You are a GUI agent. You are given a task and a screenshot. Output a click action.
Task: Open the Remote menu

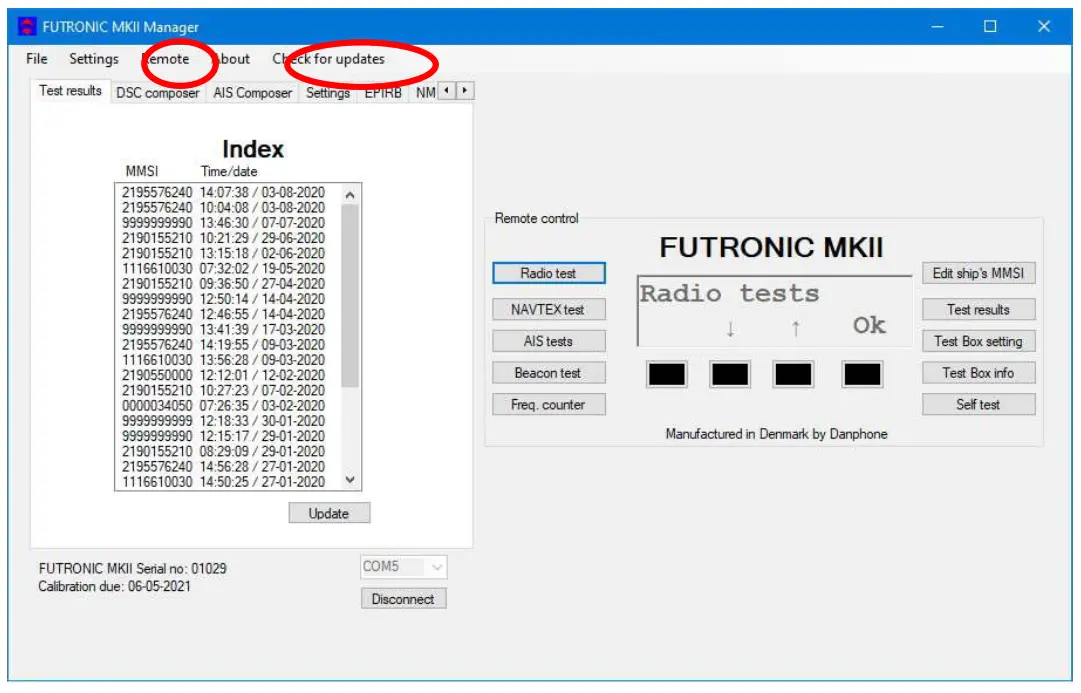(x=169, y=59)
